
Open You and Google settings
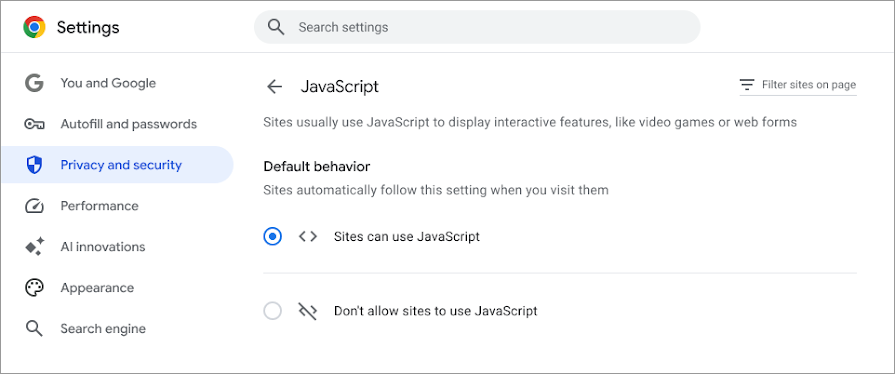[x=117, y=83]
